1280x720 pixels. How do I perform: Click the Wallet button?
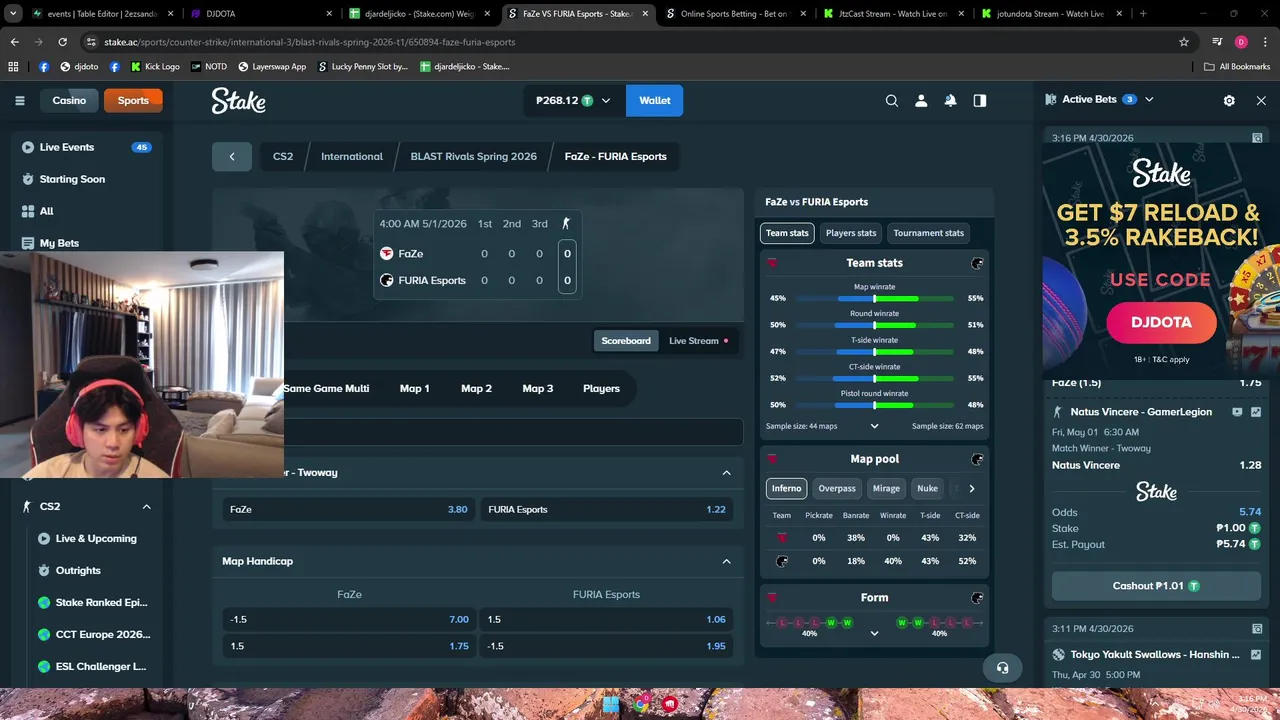click(655, 100)
